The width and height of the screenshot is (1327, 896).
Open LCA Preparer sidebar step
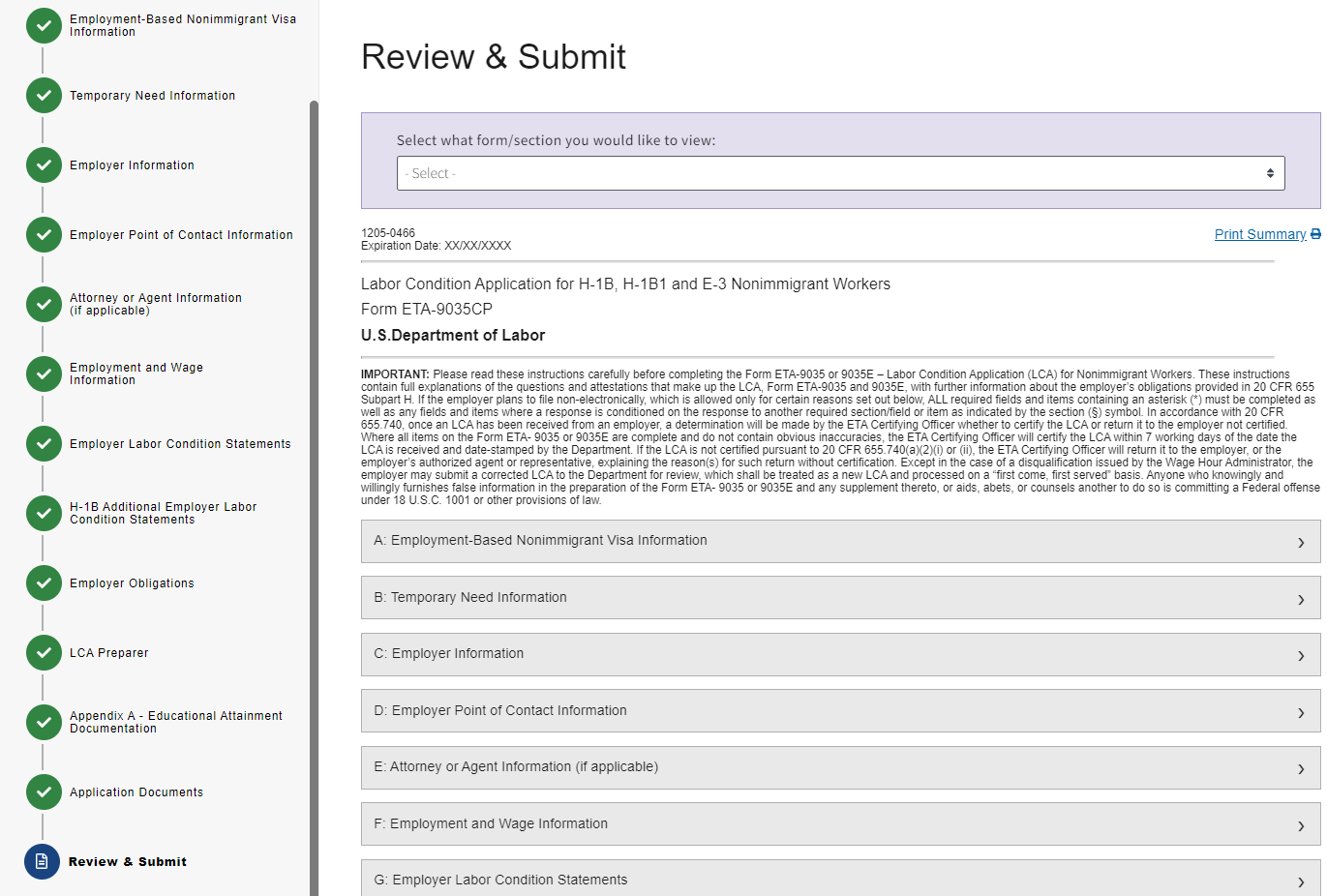(x=109, y=653)
